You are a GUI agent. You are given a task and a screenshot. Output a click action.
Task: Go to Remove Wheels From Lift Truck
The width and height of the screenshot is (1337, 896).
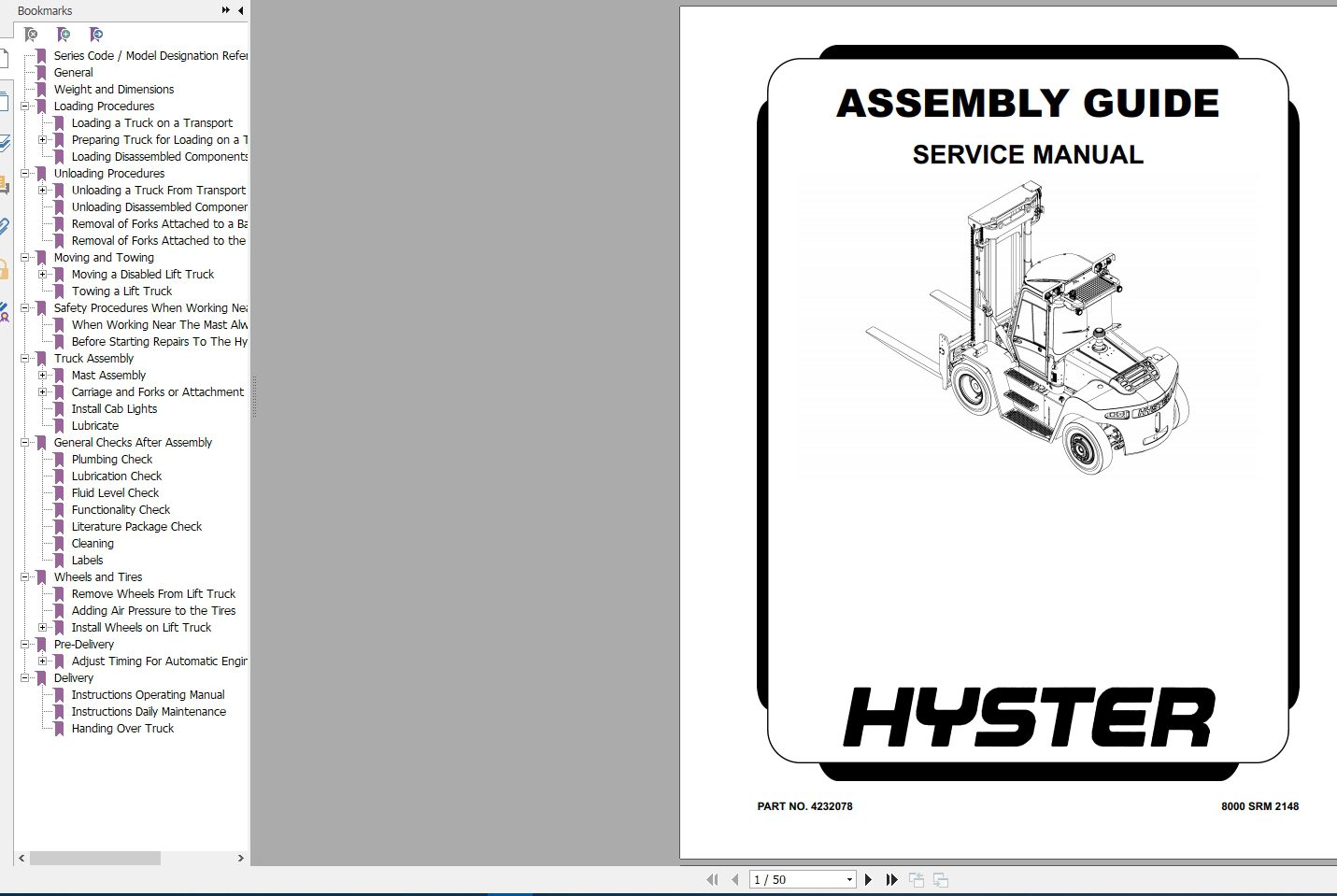pyautogui.click(x=153, y=594)
